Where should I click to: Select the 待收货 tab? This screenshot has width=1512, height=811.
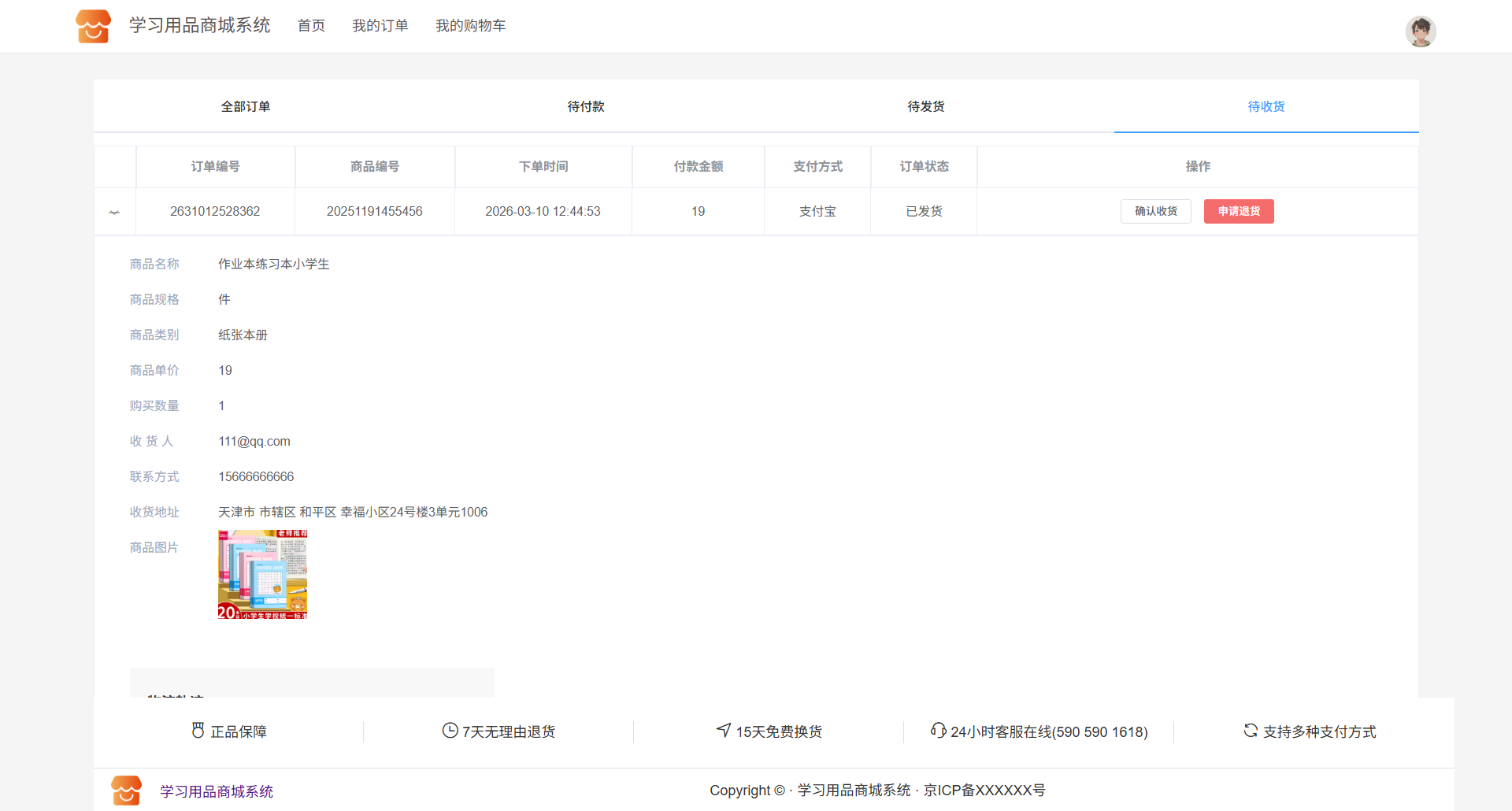[x=1266, y=106]
